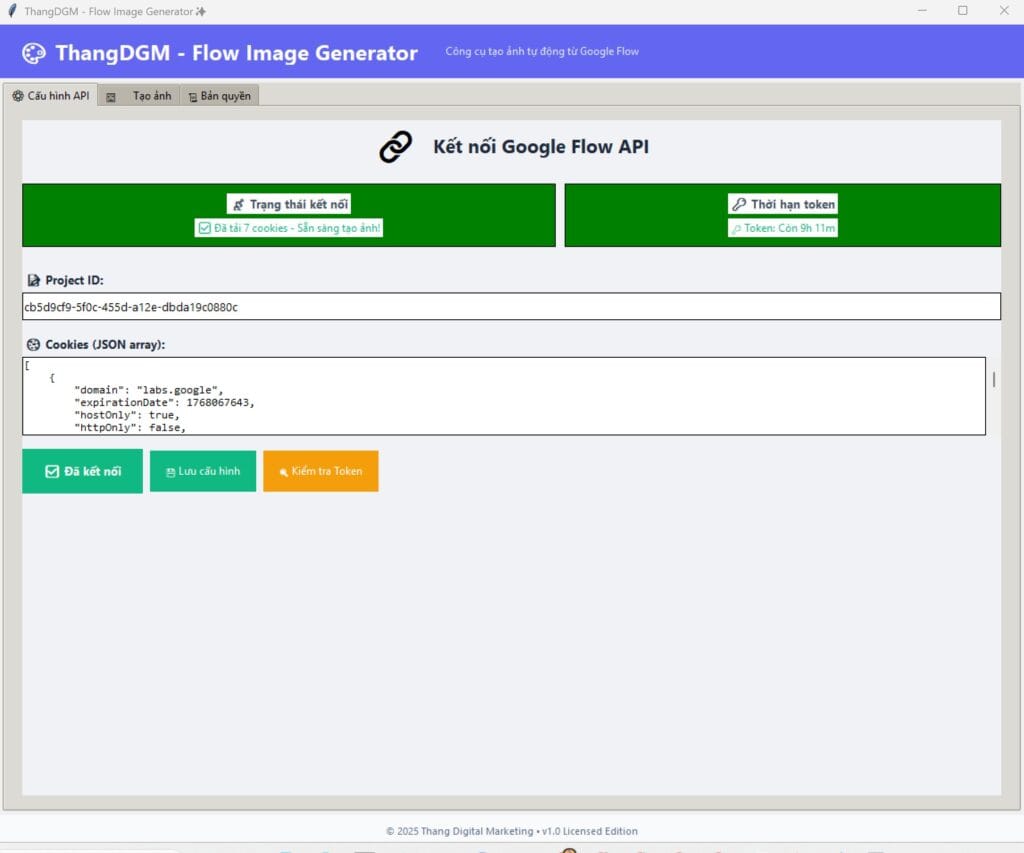Click inside the Cookies JSON text area
Viewport: 1024px width, 853px height.
point(504,396)
